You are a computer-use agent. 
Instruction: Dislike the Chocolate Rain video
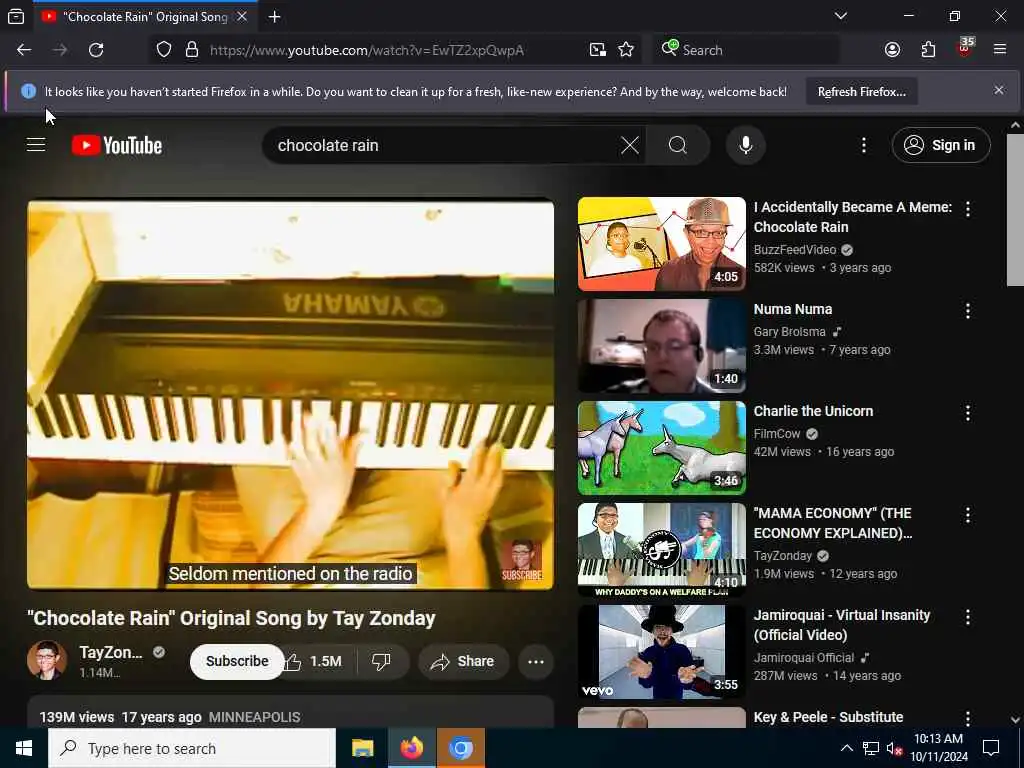pos(381,662)
